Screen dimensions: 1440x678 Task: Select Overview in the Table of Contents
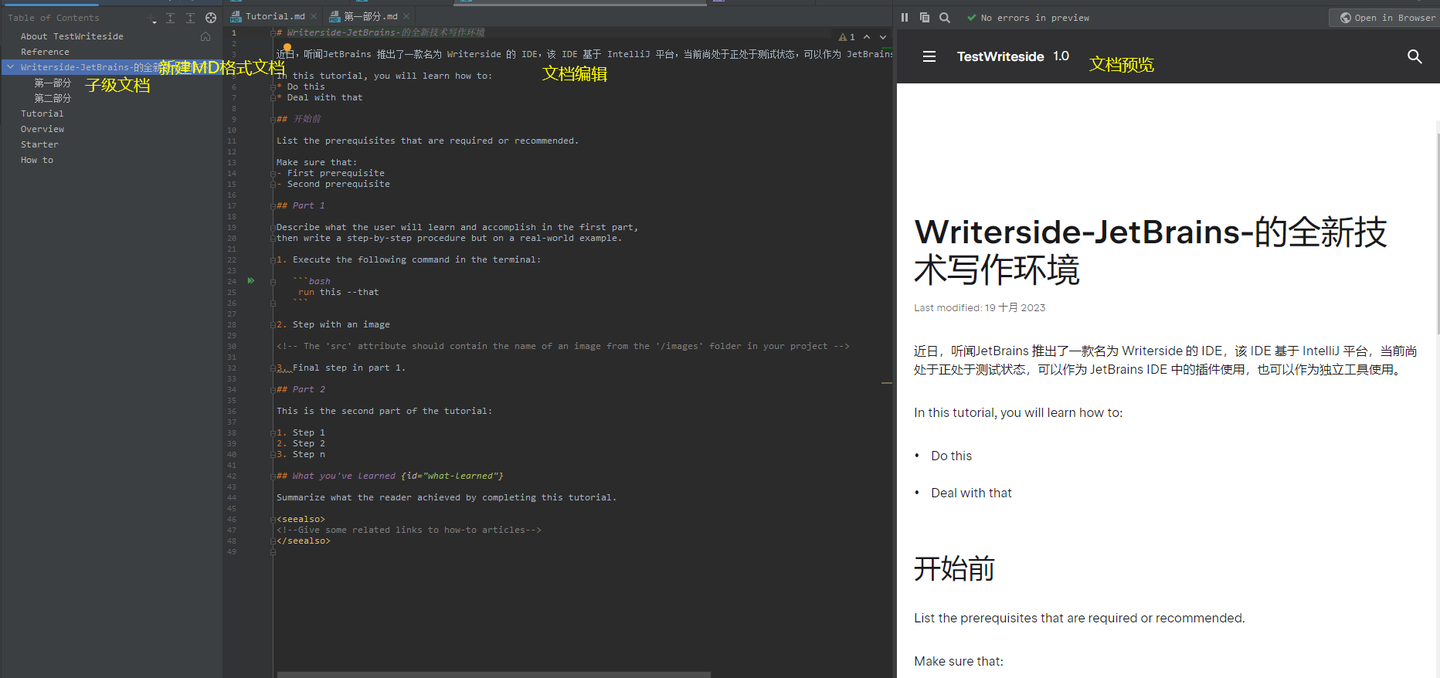click(x=43, y=128)
